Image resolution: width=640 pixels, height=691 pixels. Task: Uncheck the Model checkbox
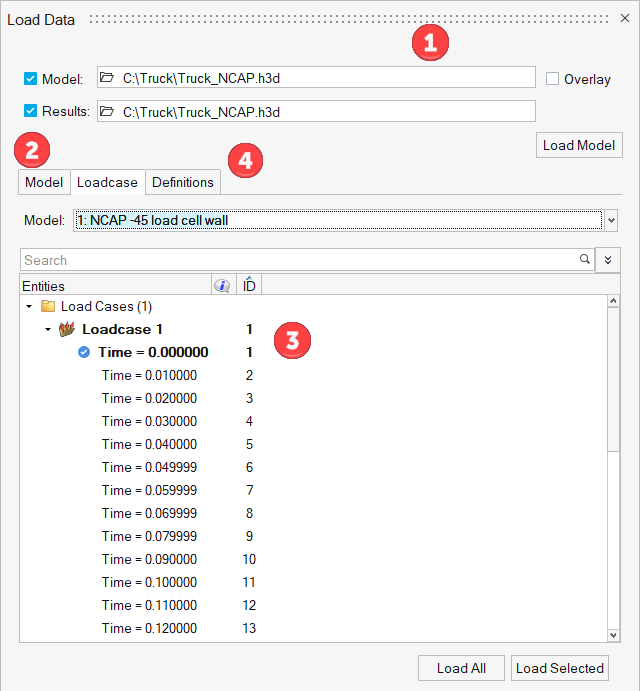pos(31,78)
